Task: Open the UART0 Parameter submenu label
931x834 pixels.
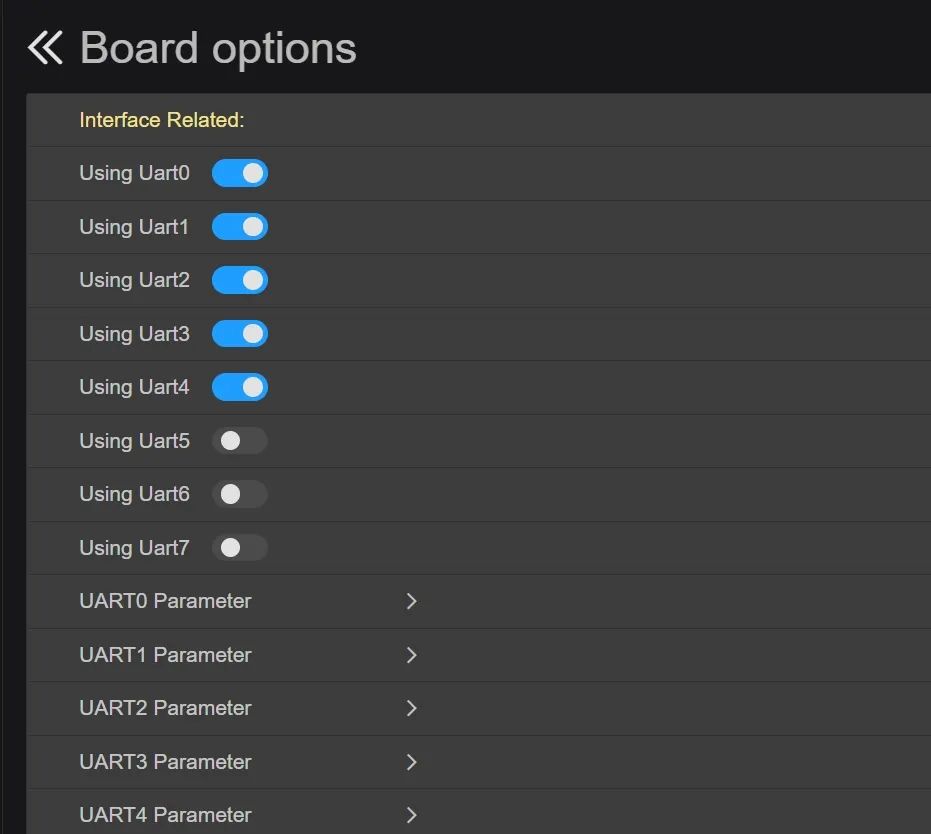Action: [x=165, y=601]
